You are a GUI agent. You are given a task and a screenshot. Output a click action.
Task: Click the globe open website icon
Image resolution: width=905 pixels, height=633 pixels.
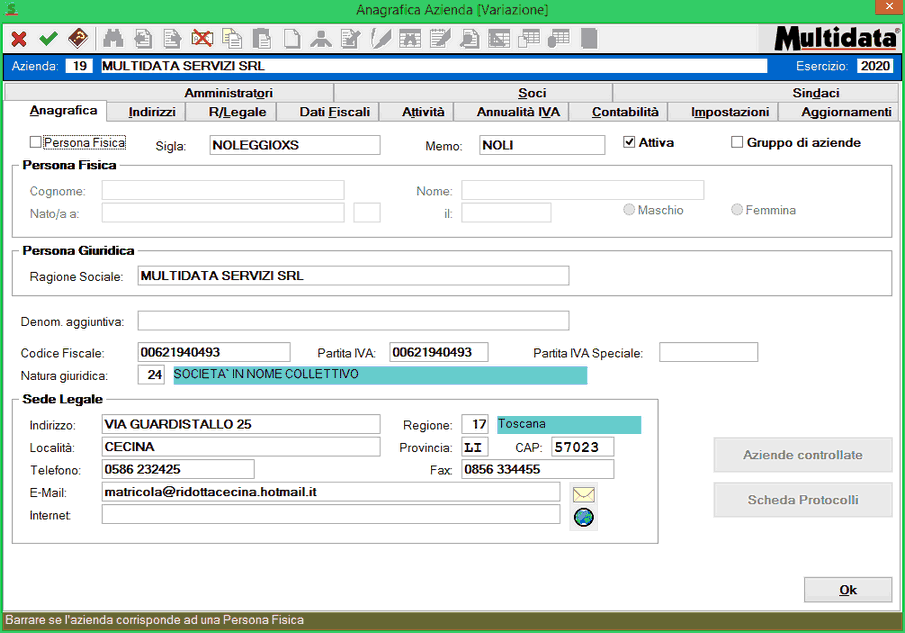click(584, 518)
